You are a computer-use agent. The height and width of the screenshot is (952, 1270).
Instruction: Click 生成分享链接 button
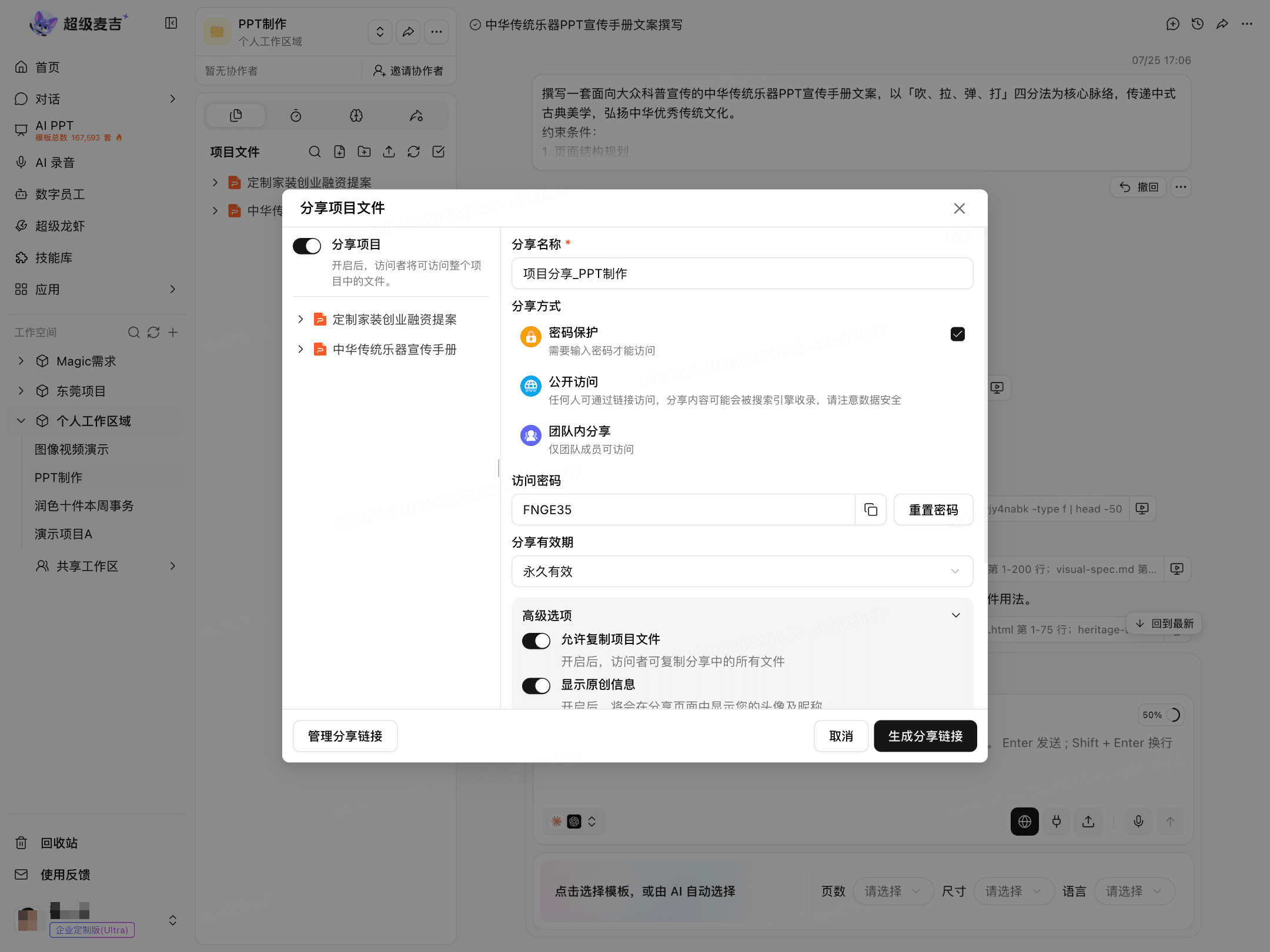coord(925,736)
